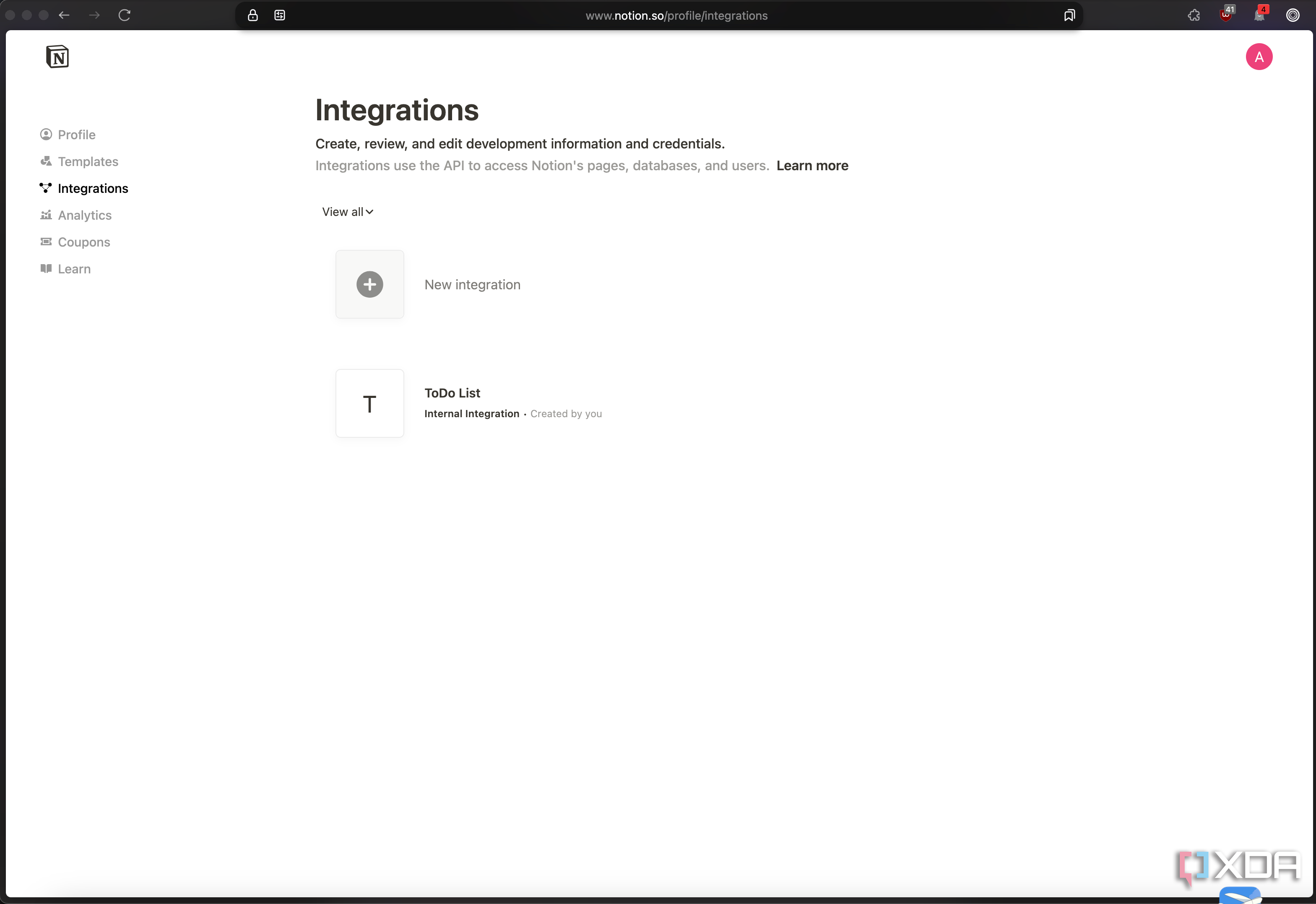Click the Integrations page heading

coord(397,110)
